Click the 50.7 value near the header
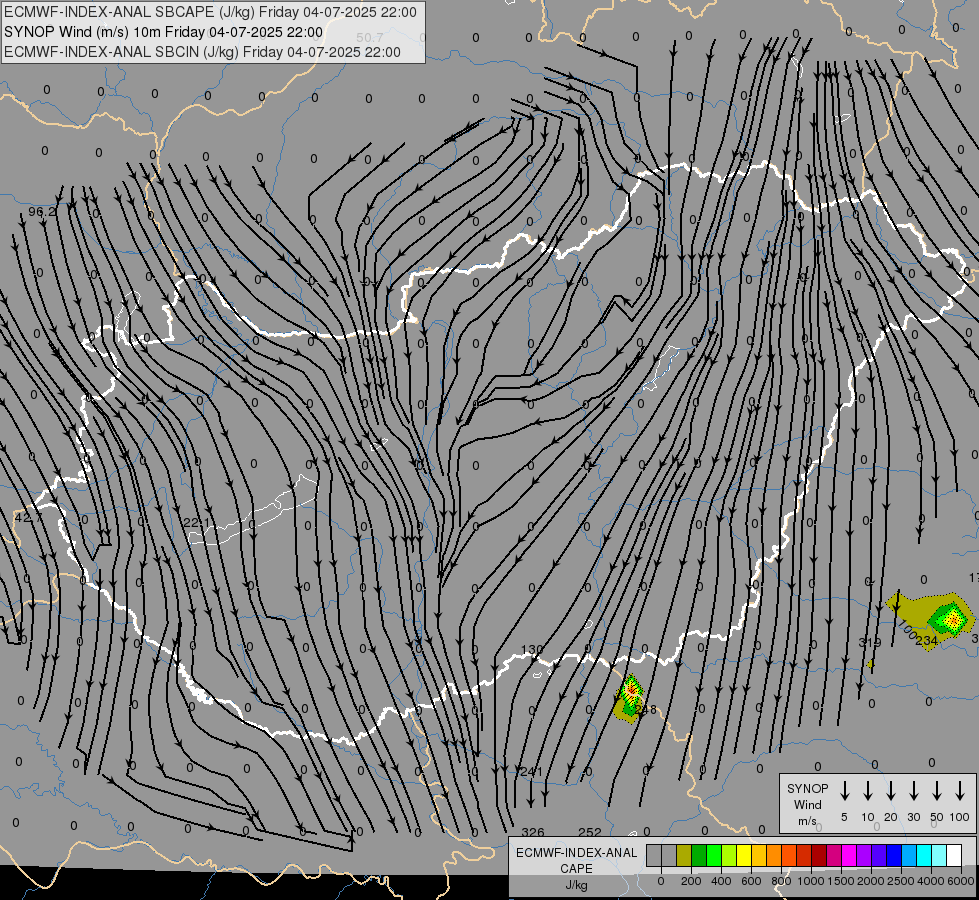 coord(370,39)
